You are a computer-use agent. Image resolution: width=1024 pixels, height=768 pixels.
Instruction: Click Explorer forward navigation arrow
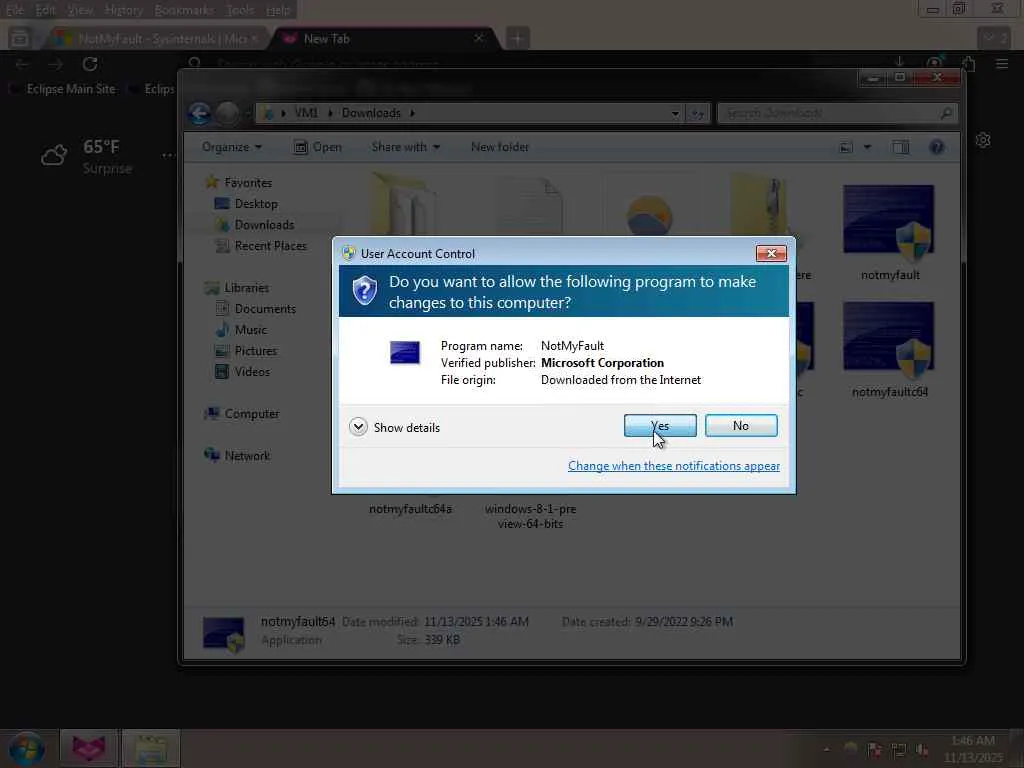(x=227, y=114)
